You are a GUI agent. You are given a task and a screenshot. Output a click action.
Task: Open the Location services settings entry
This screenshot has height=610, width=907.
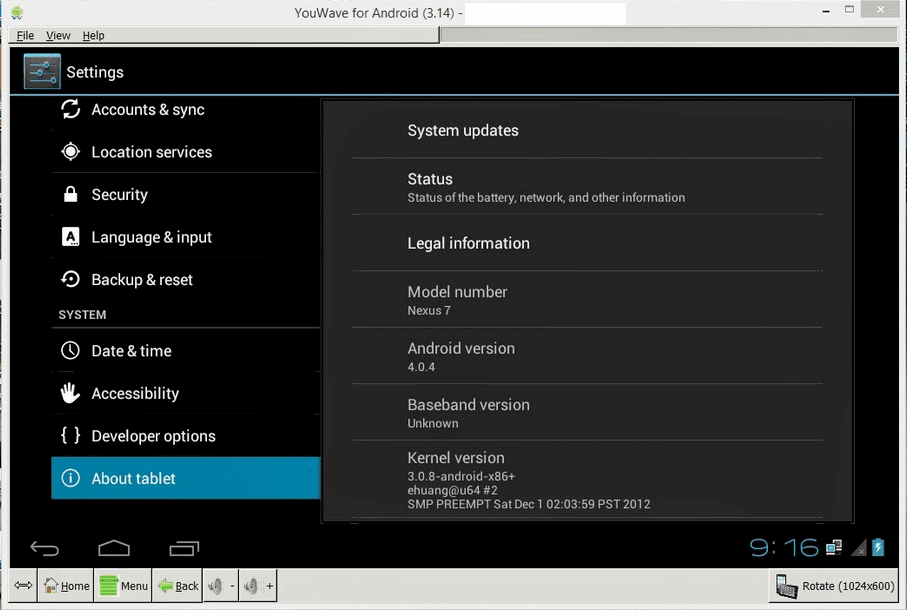click(186, 151)
